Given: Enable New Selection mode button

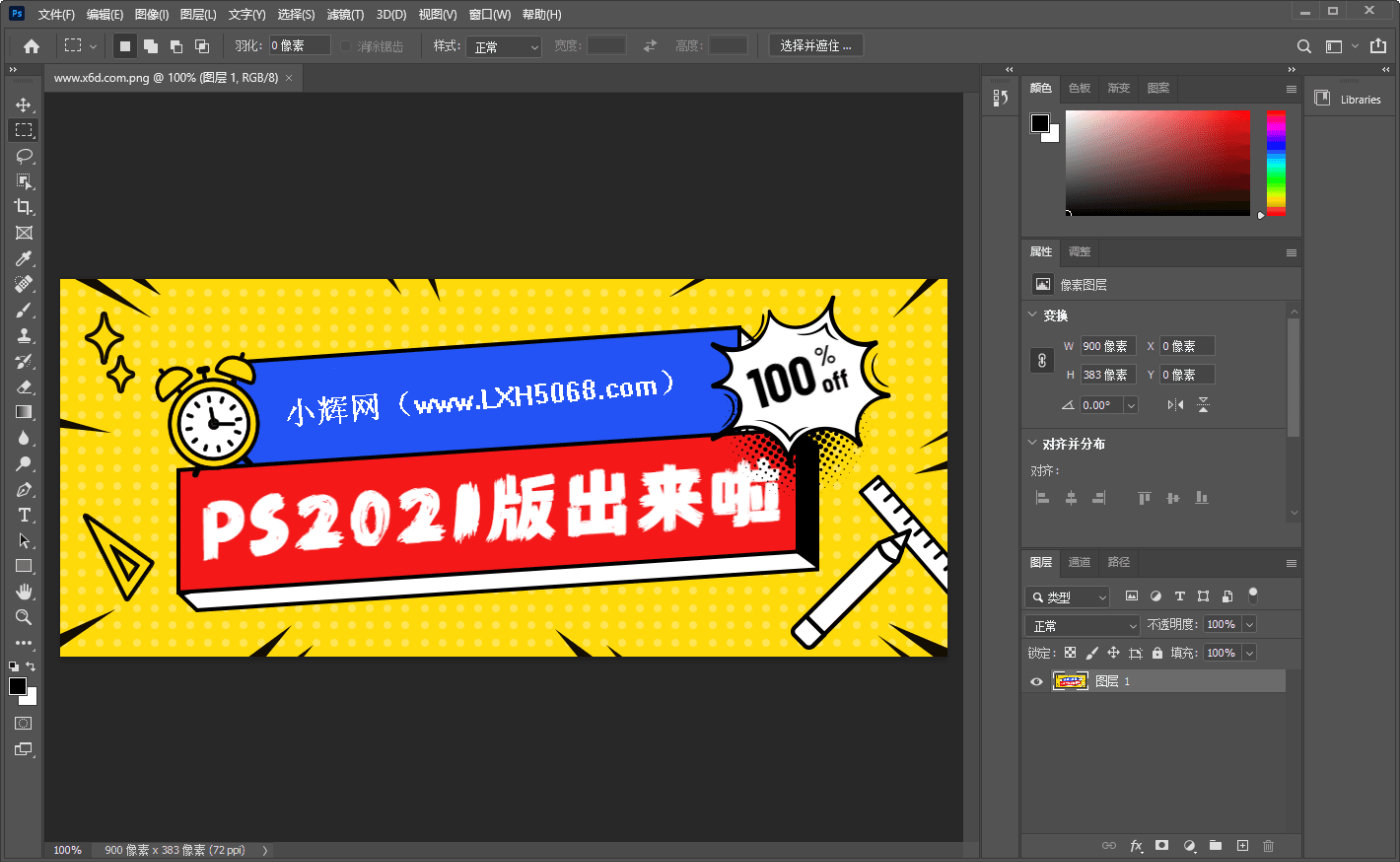Looking at the screenshot, I should 125,46.
